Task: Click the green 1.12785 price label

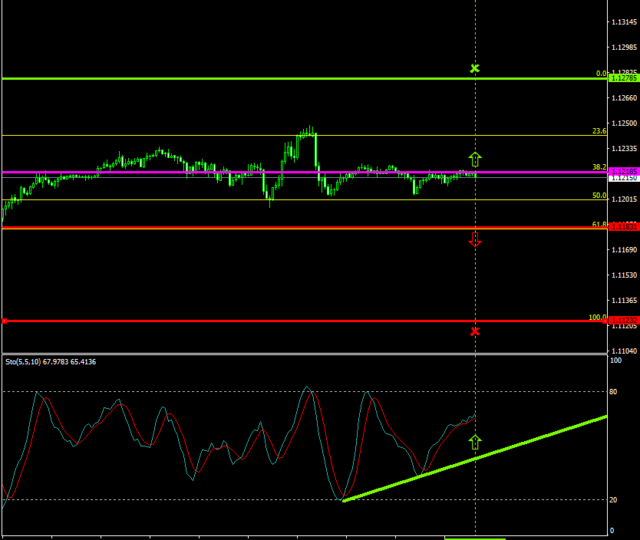Action: pyautogui.click(x=623, y=78)
